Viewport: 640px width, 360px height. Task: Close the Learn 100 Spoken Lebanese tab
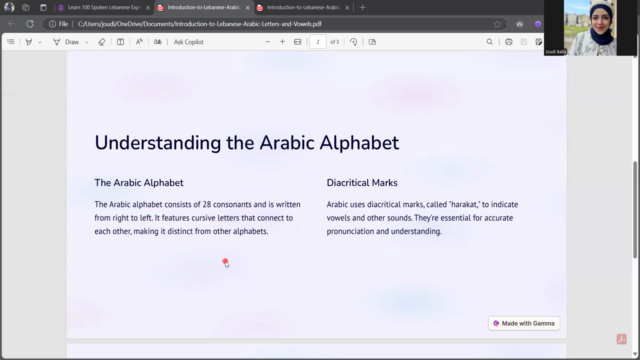pos(148,7)
